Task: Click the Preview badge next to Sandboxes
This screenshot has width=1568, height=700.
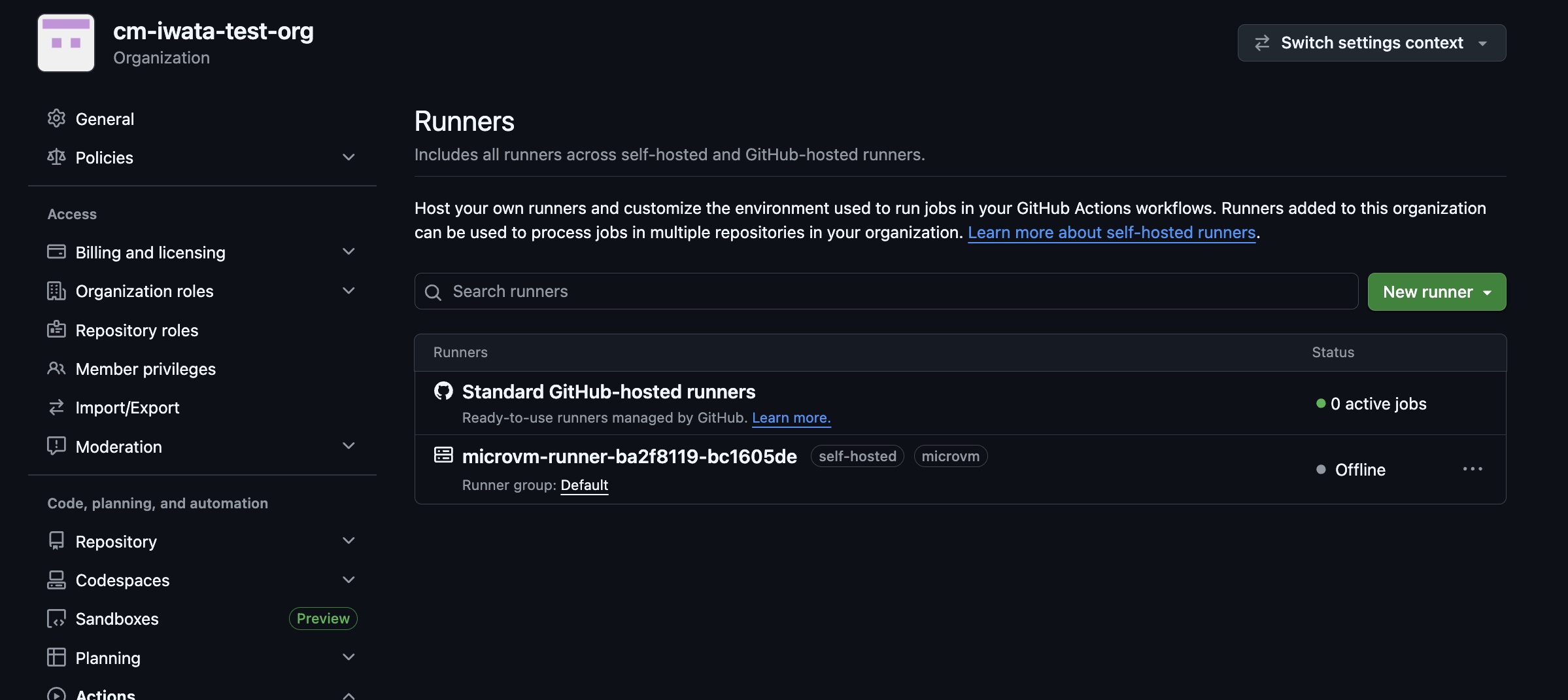Action: tap(323, 618)
